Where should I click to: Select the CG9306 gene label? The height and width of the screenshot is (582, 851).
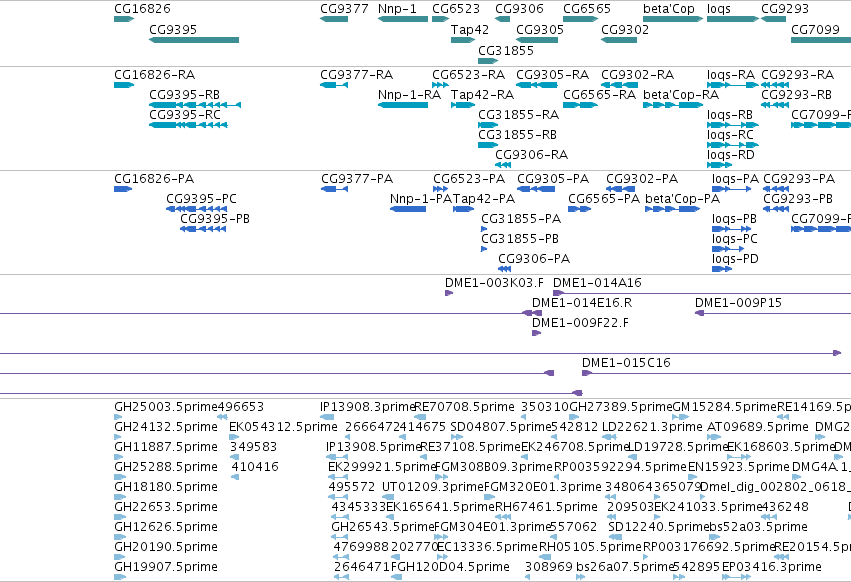coord(519,9)
